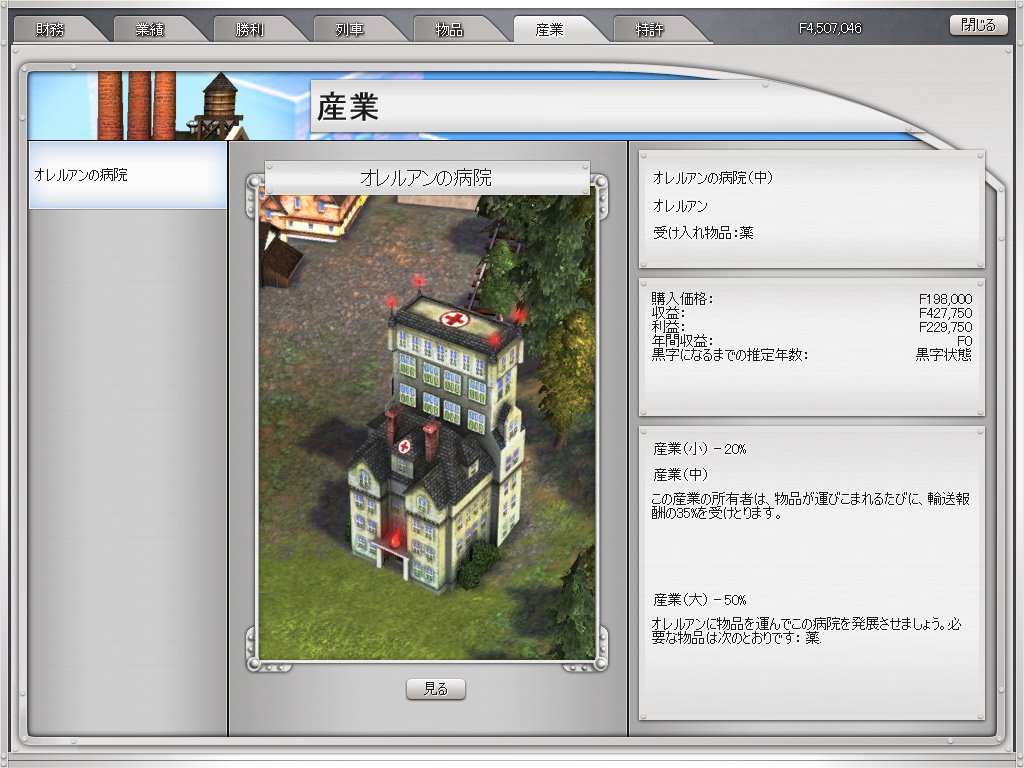
Task: Select the 産業 tab
Action: (551, 30)
